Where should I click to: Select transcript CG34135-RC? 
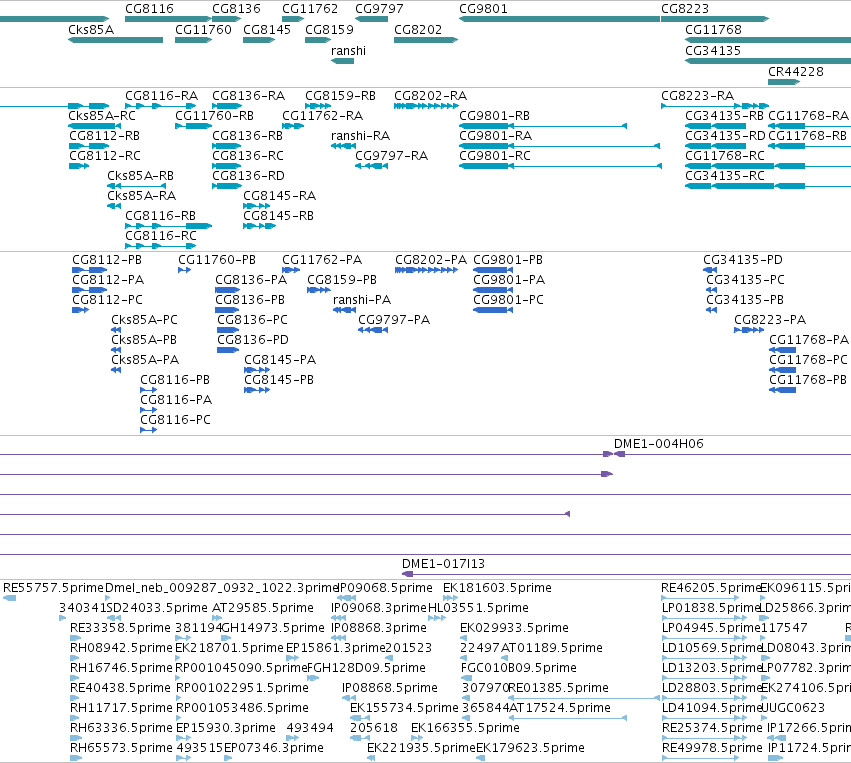768,186
